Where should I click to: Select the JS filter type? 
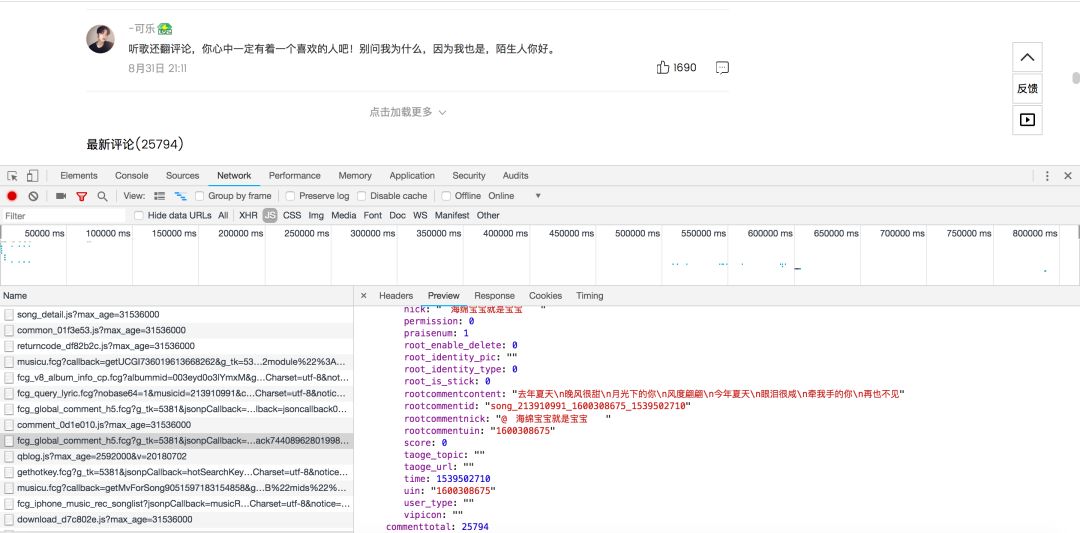[270, 216]
